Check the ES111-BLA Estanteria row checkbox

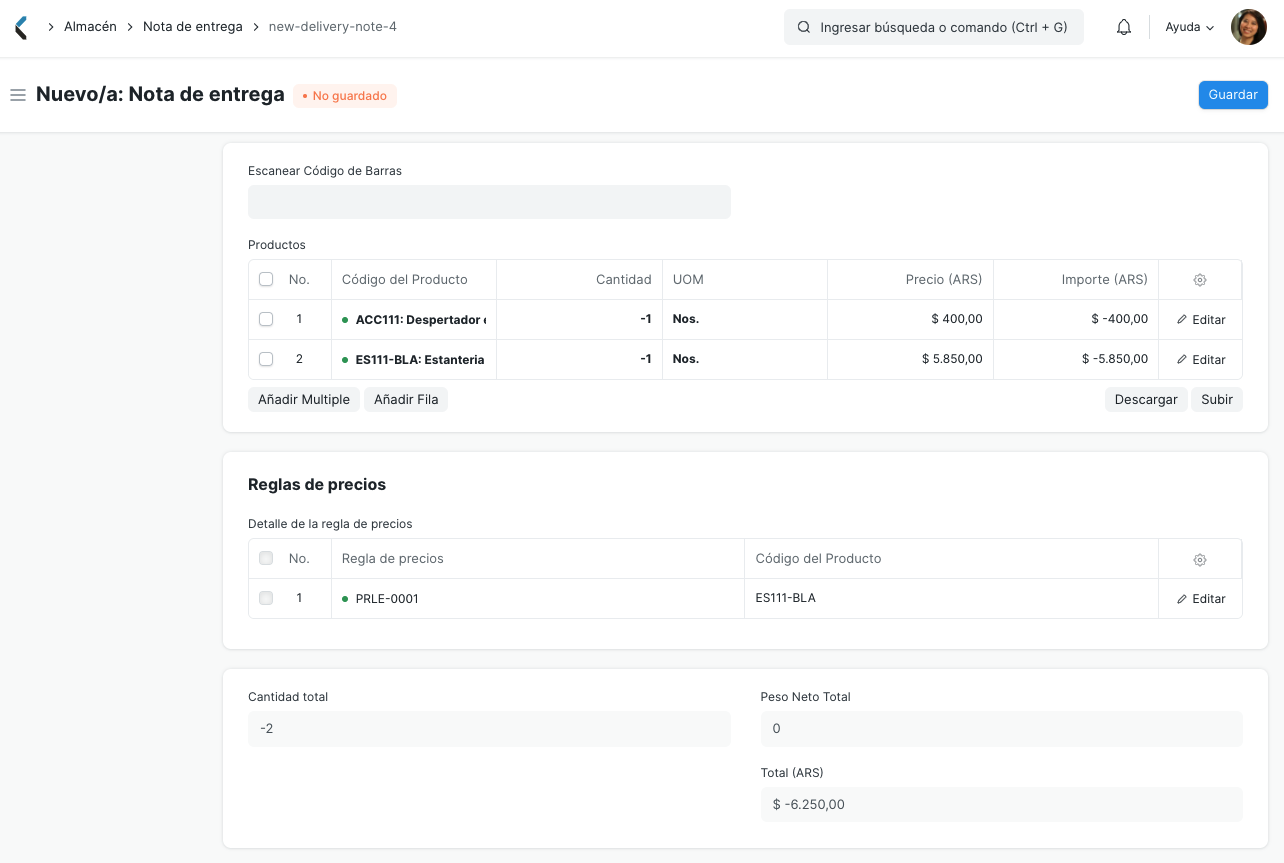[266, 359]
